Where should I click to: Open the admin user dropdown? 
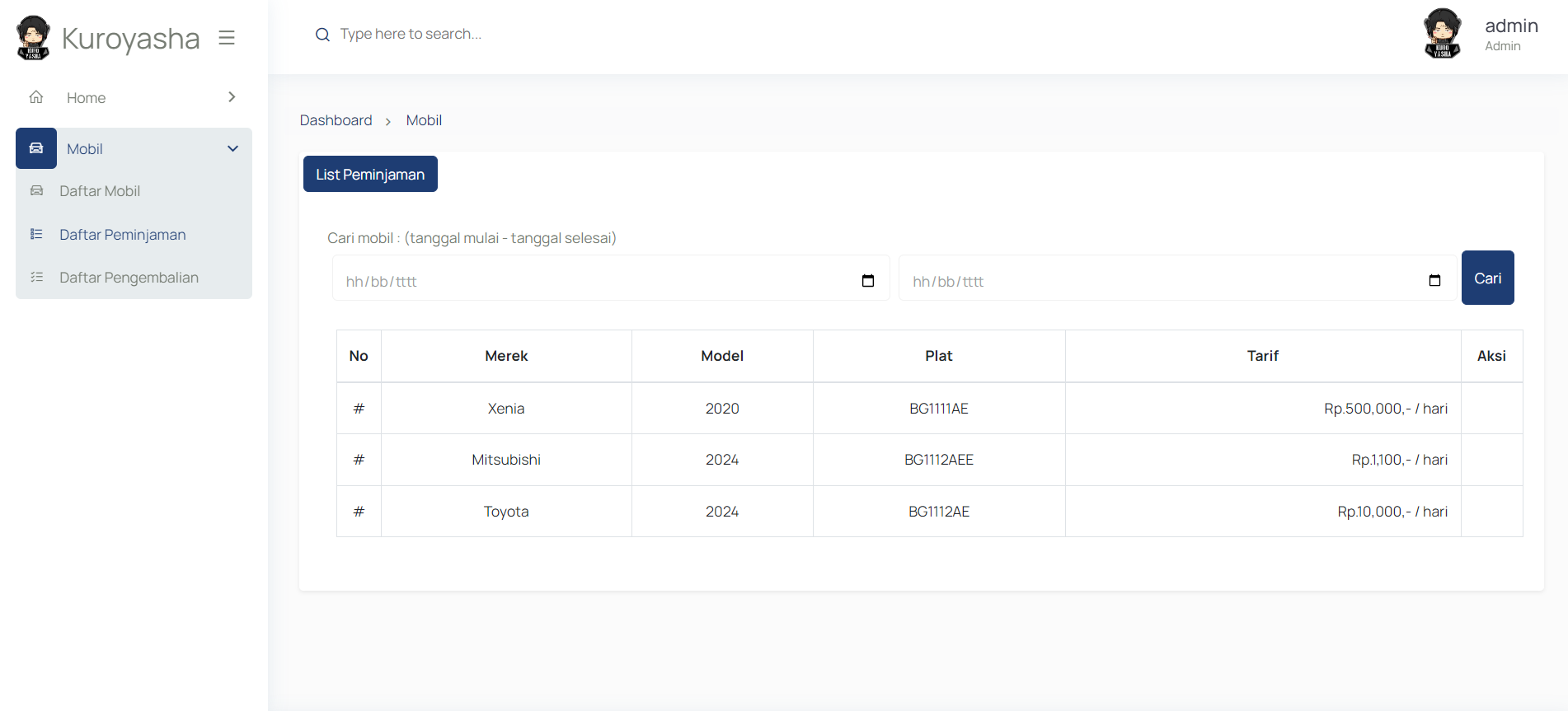pos(1510,35)
